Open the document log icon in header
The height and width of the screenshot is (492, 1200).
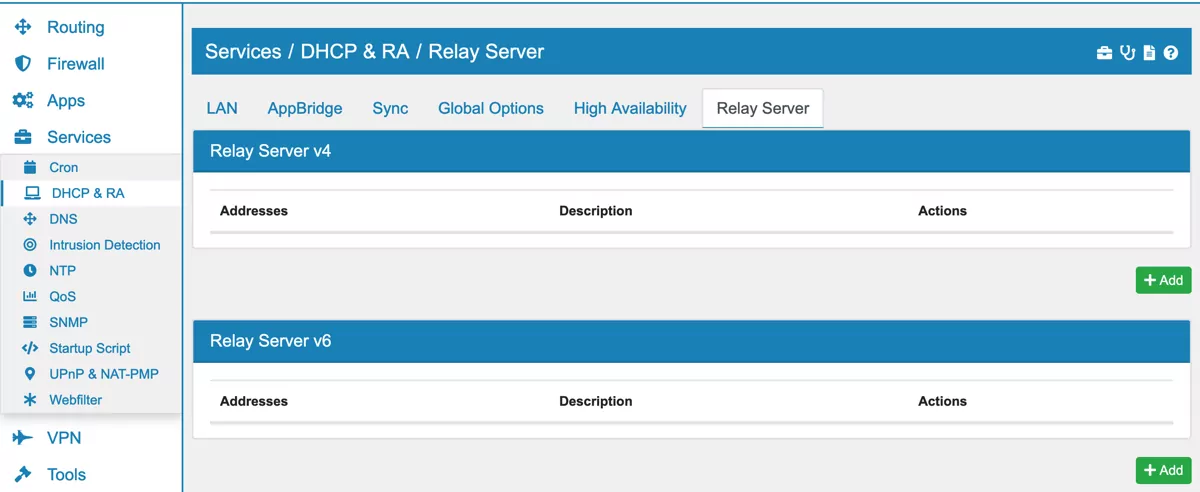click(x=1150, y=53)
